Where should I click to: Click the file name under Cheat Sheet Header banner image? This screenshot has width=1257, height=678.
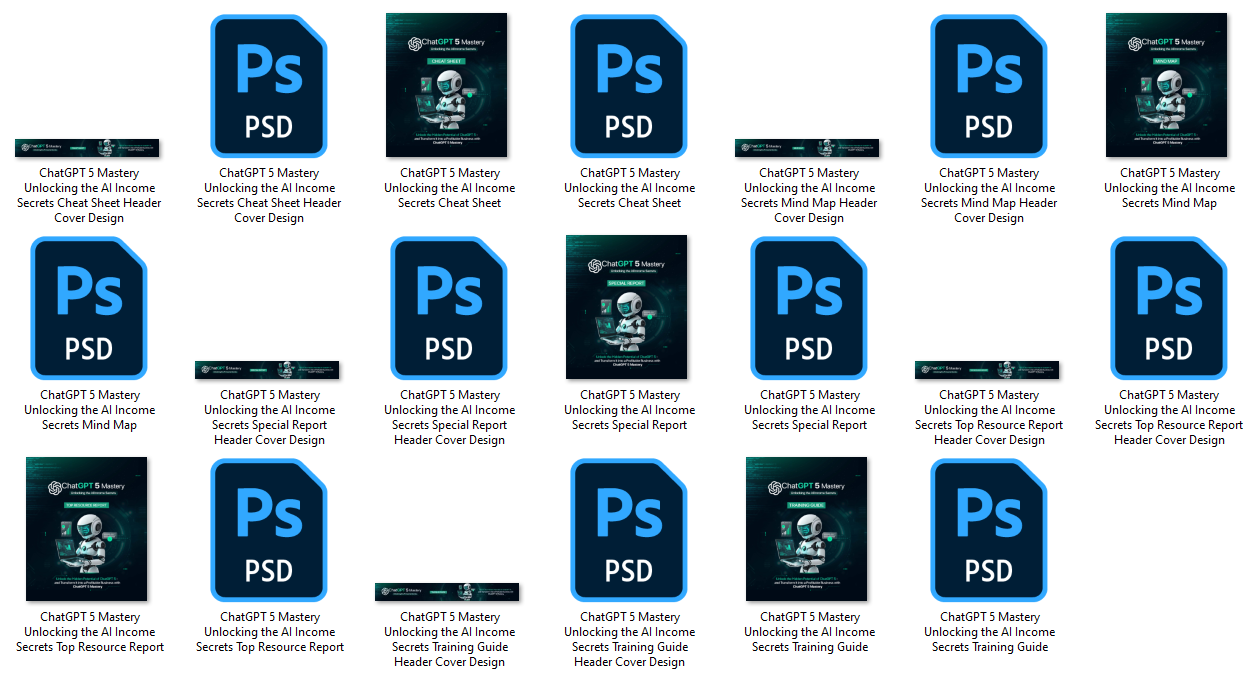click(90, 195)
